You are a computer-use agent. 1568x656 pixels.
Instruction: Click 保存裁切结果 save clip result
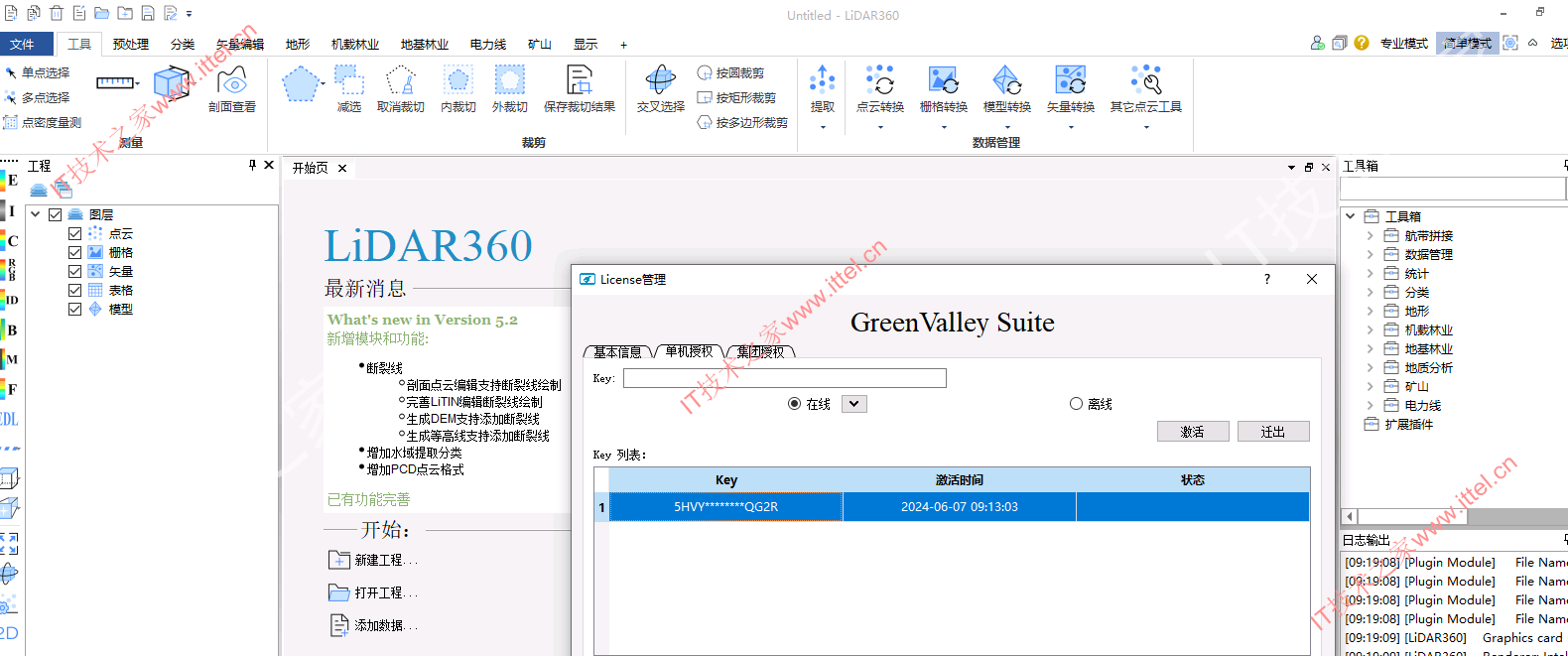coord(580,89)
